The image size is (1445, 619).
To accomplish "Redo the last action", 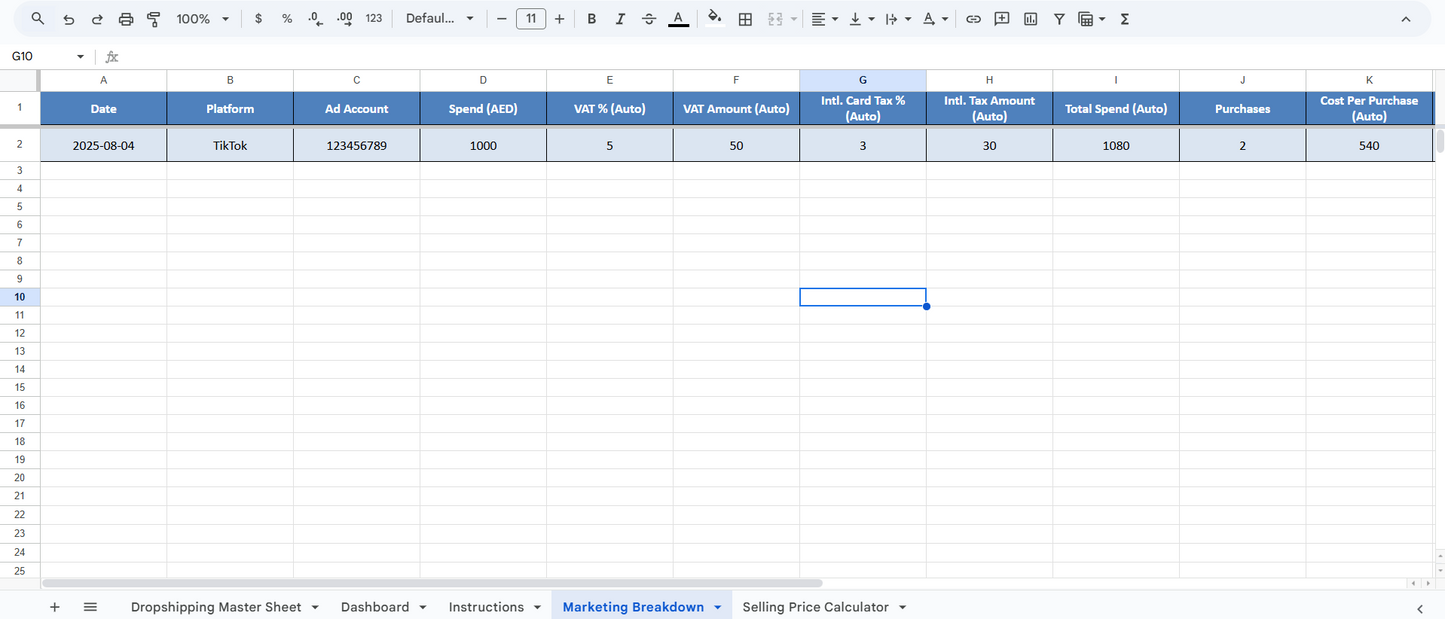I will point(97,19).
